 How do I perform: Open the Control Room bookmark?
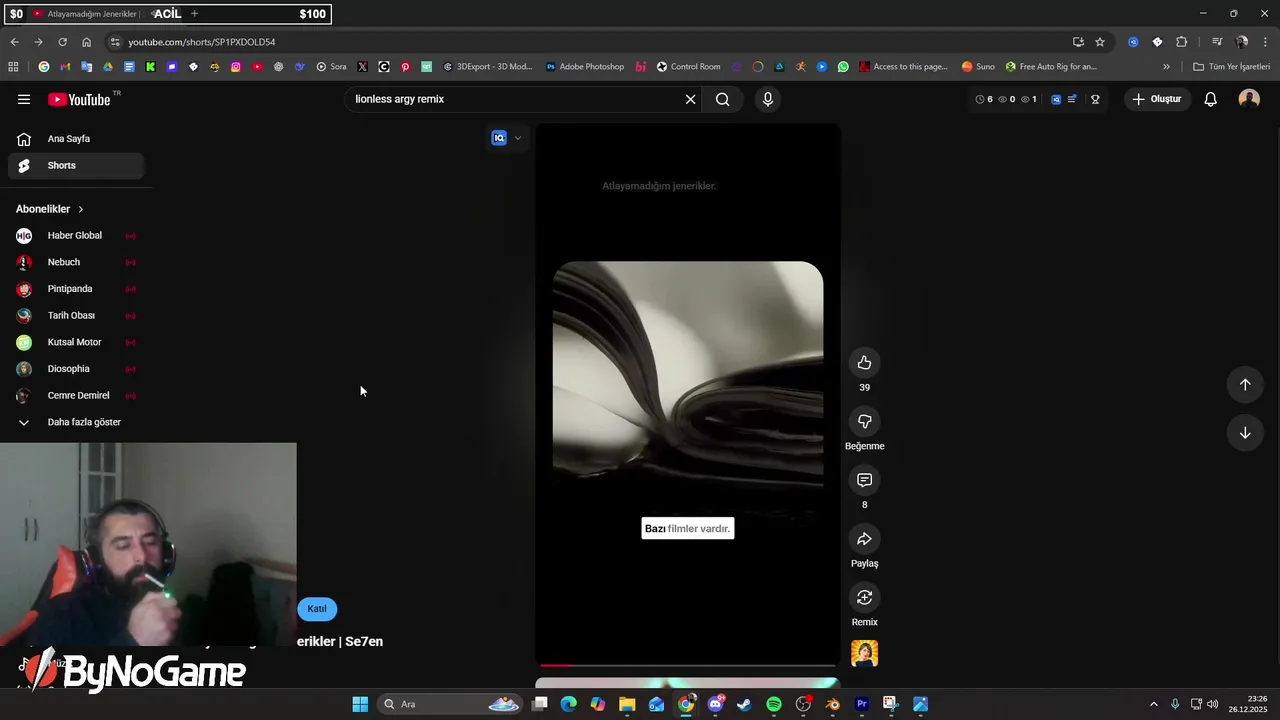tap(688, 67)
